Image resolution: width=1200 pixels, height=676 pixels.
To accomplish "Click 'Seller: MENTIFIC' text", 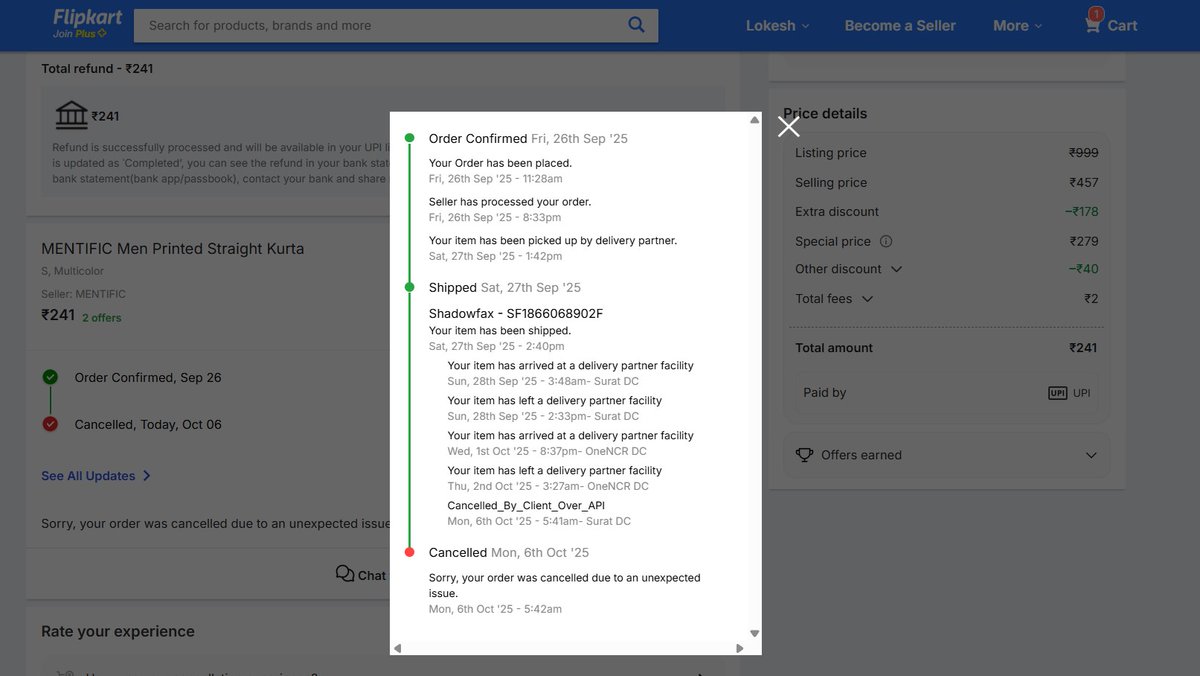I will coord(83,294).
